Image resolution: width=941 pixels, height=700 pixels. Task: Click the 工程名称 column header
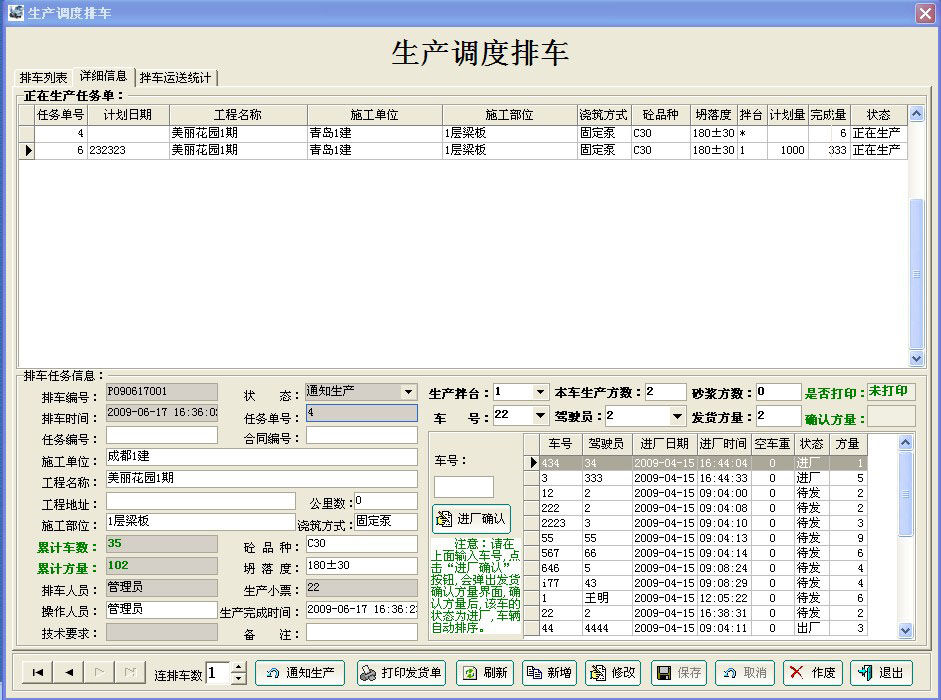click(x=238, y=115)
